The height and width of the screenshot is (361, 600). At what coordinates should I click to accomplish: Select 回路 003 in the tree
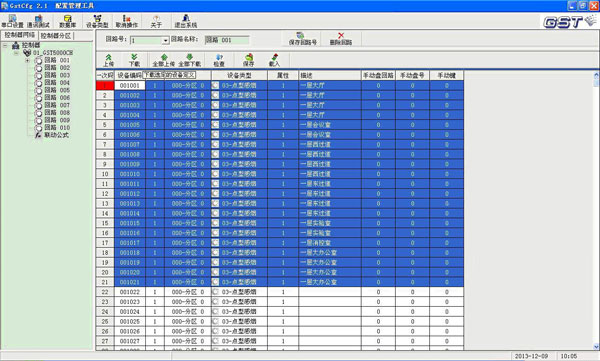(x=57, y=75)
